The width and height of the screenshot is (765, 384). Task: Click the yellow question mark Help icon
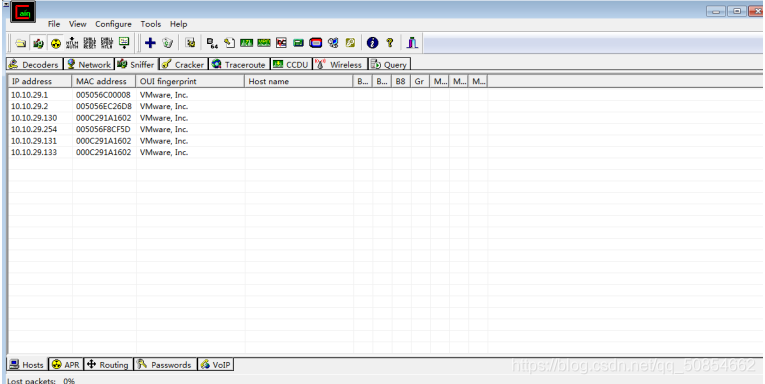coord(389,43)
